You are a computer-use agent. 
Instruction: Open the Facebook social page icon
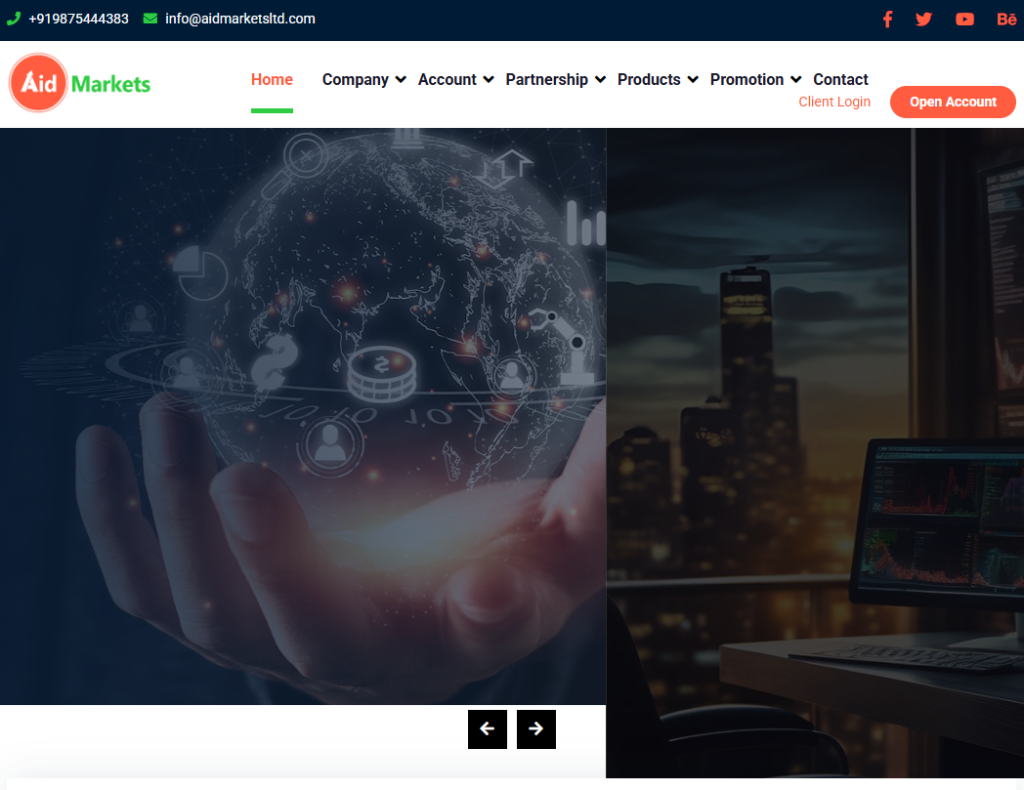click(887, 19)
